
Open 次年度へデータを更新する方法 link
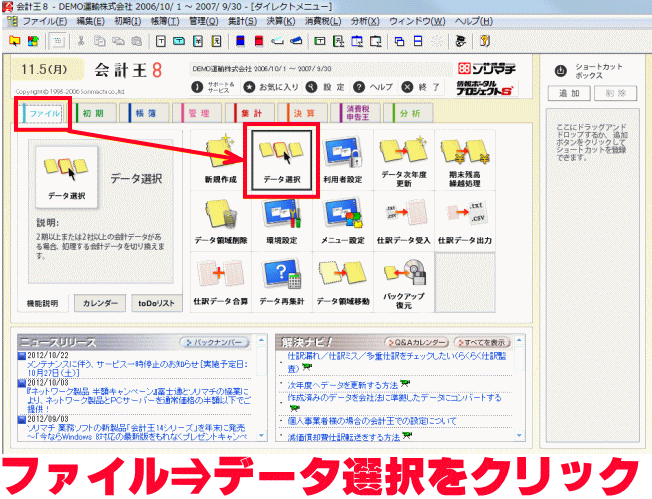click(x=342, y=384)
